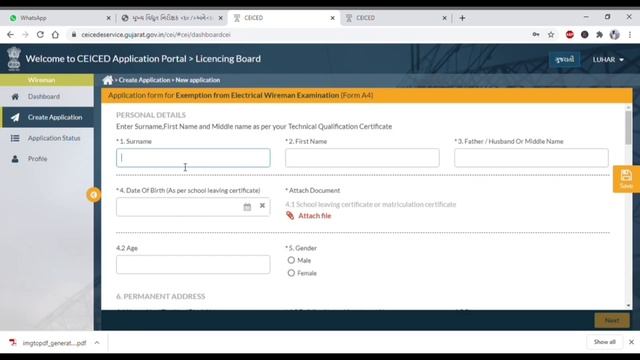Open Dashboard in the sidebar
Viewport: 640px width, 360px height.
tap(47, 97)
